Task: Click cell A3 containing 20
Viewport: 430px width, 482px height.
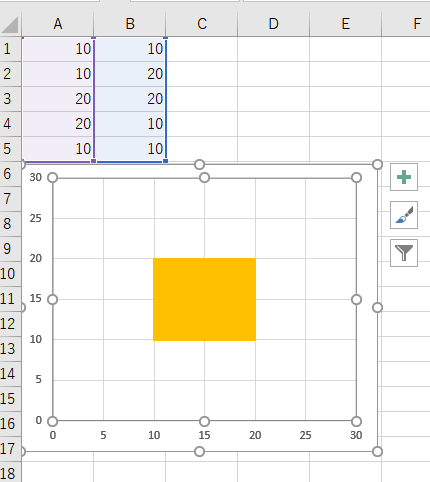Action: [58, 99]
